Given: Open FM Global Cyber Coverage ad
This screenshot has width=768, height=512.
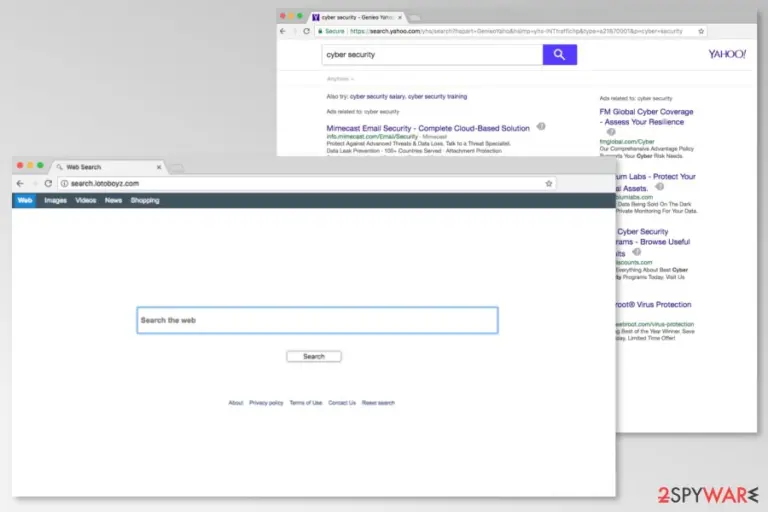Looking at the screenshot, I should pos(646,117).
